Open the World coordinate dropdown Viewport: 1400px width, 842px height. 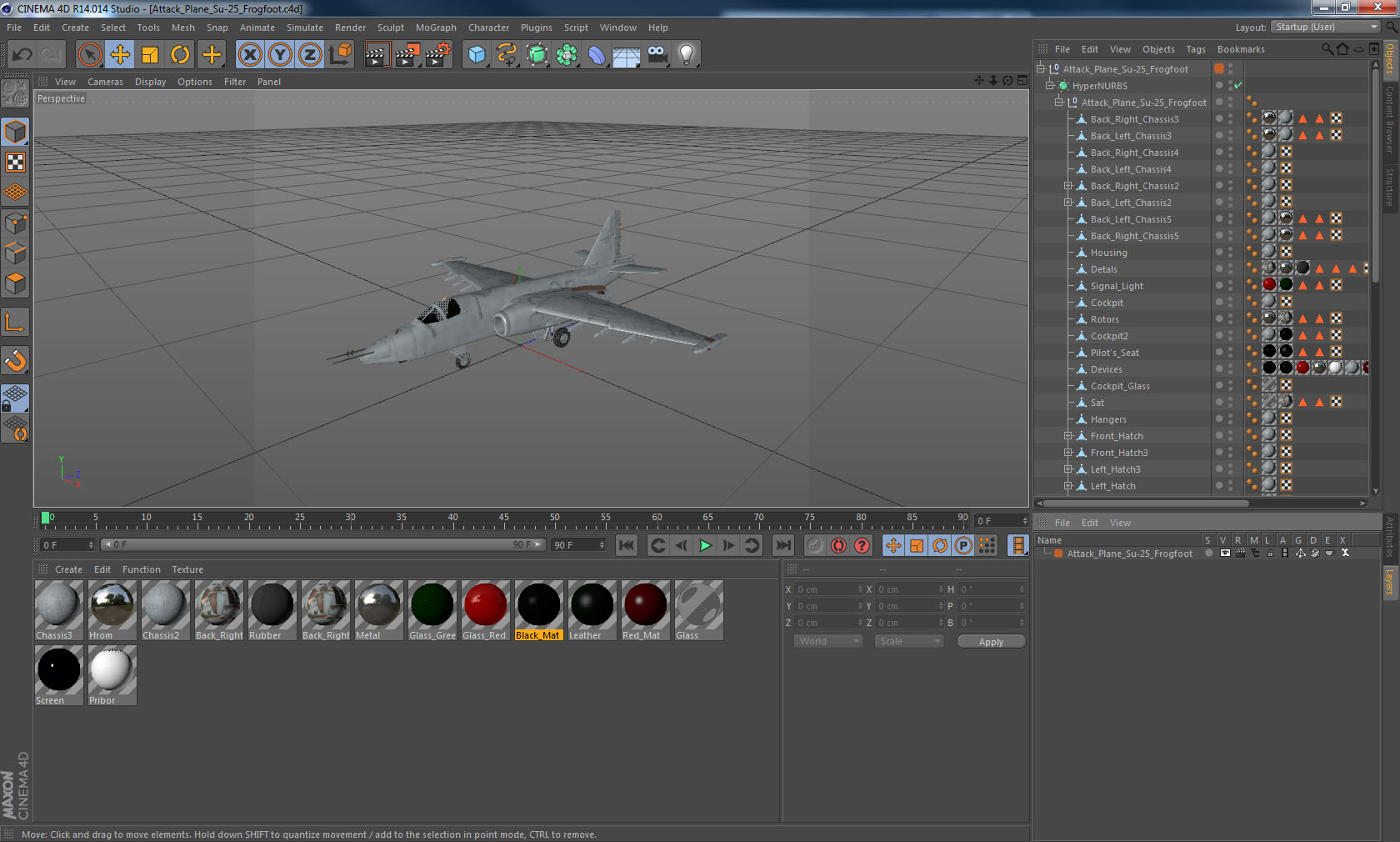coord(828,641)
